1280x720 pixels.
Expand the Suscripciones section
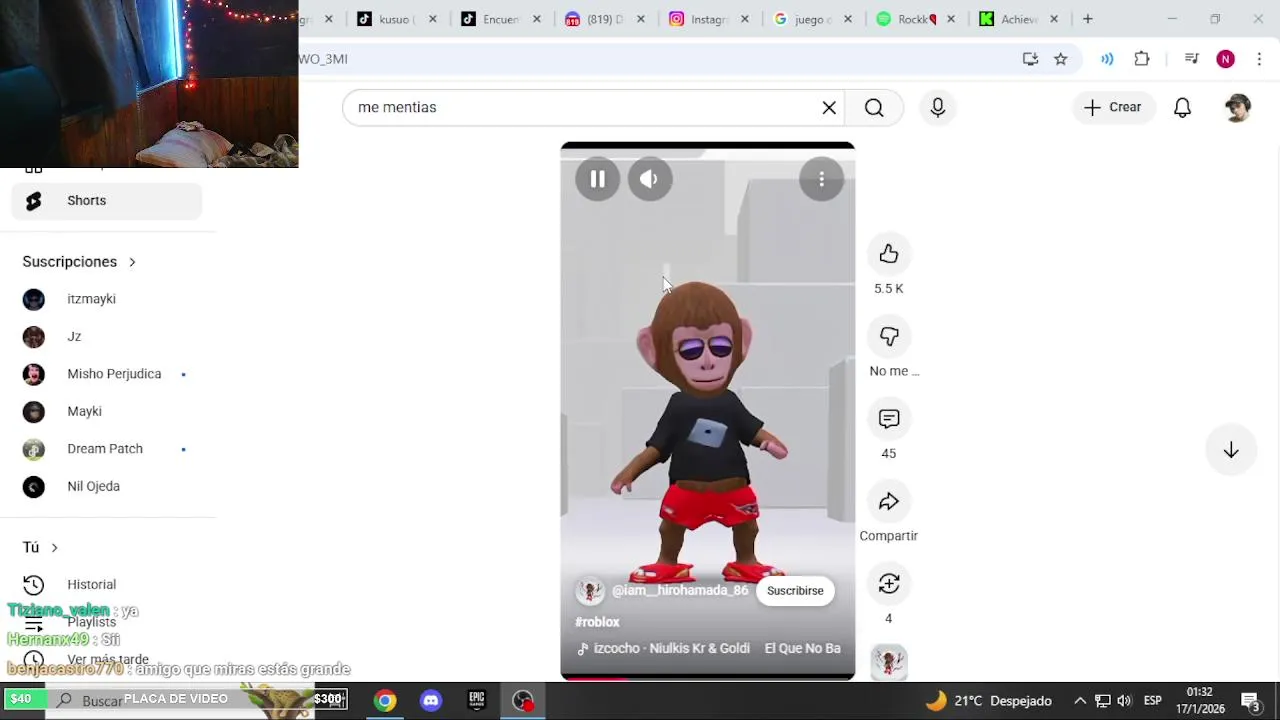click(x=79, y=262)
